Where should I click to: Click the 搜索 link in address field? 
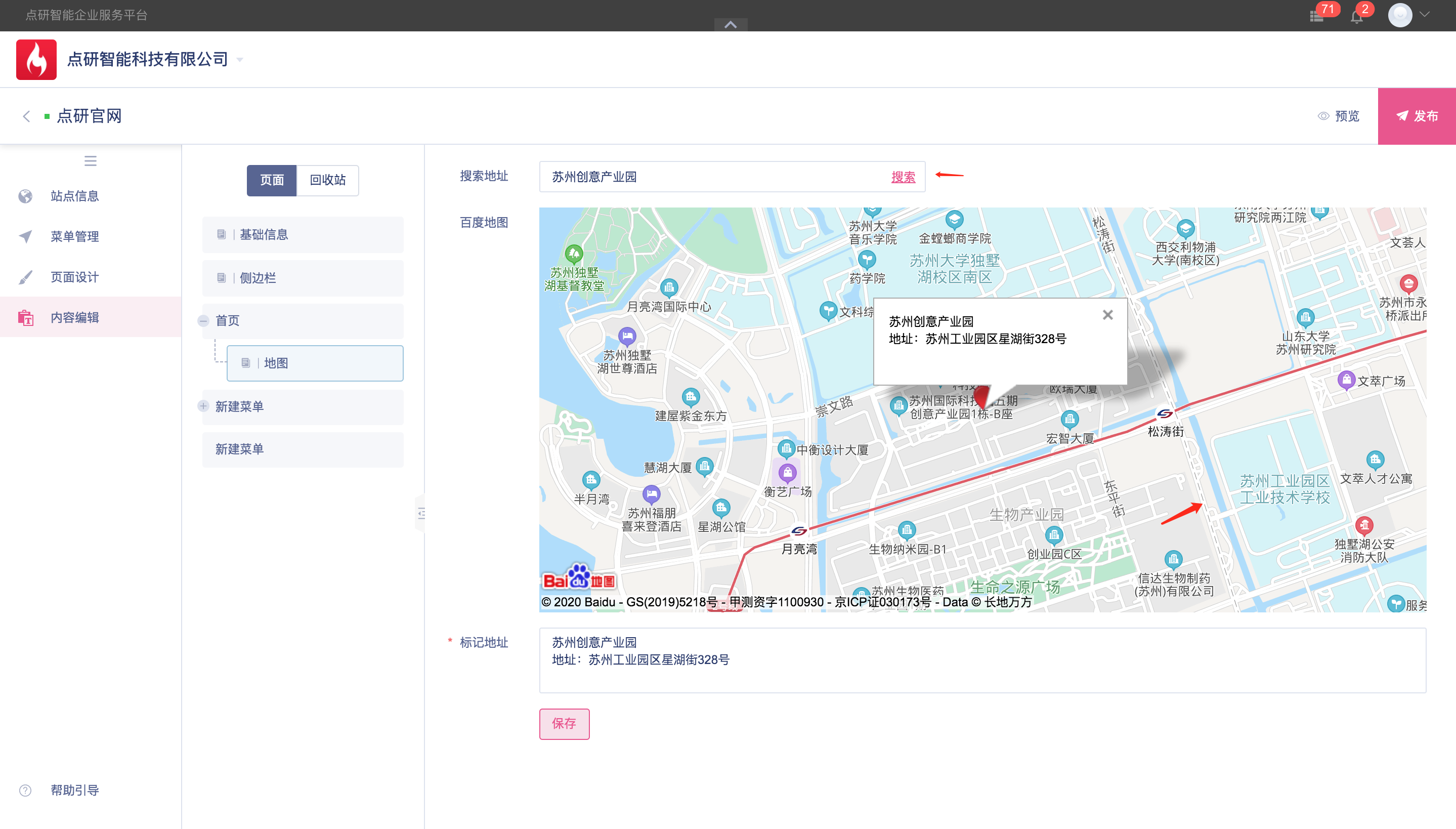pyautogui.click(x=903, y=177)
